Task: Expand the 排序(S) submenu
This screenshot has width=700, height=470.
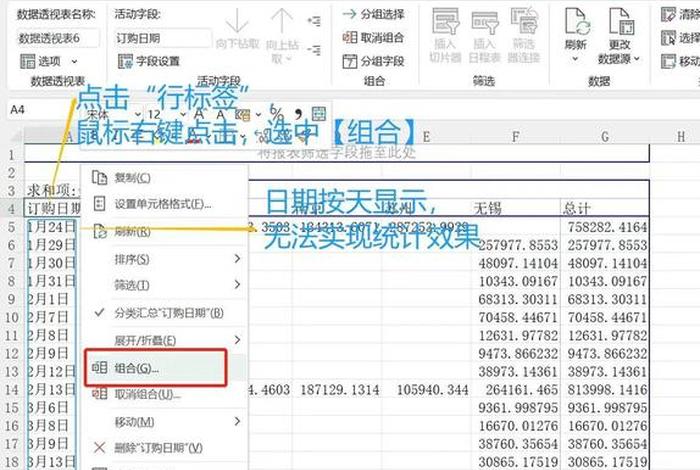Action: [x=163, y=259]
